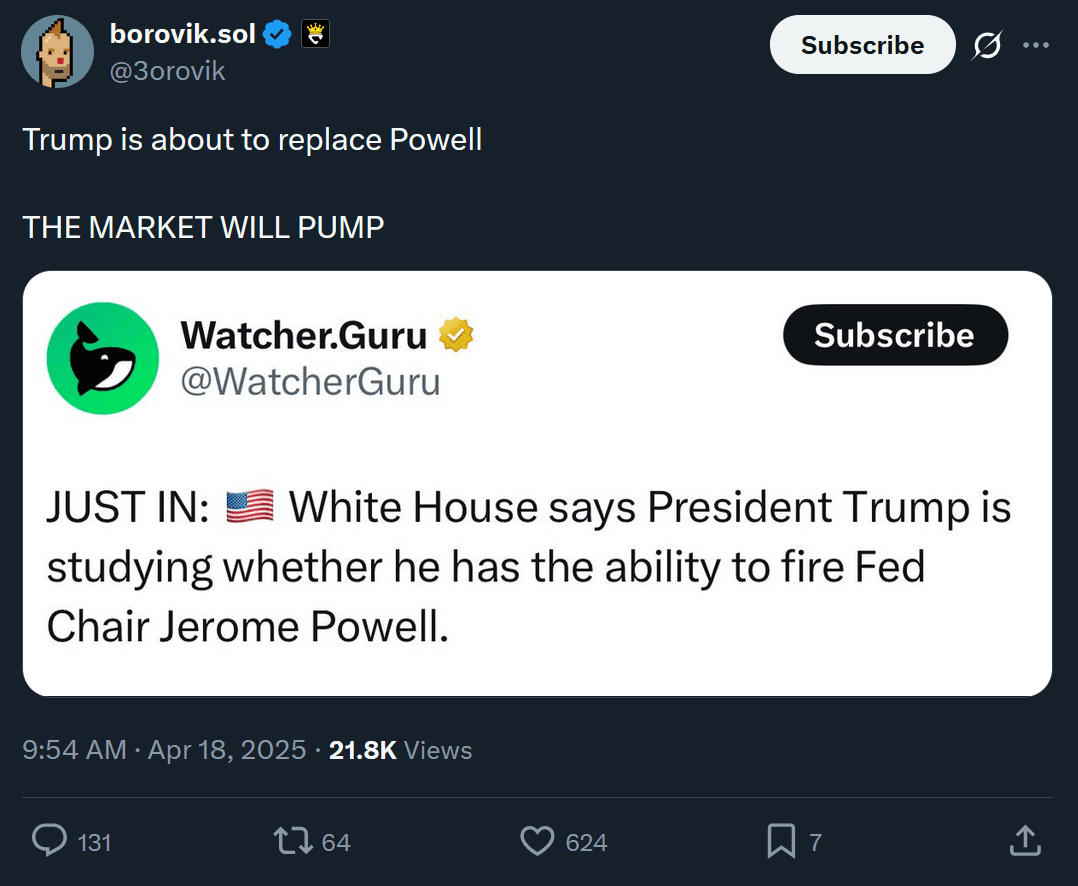The width and height of the screenshot is (1078, 886).
Task: Bookmark this post
Action: (x=780, y=841)
